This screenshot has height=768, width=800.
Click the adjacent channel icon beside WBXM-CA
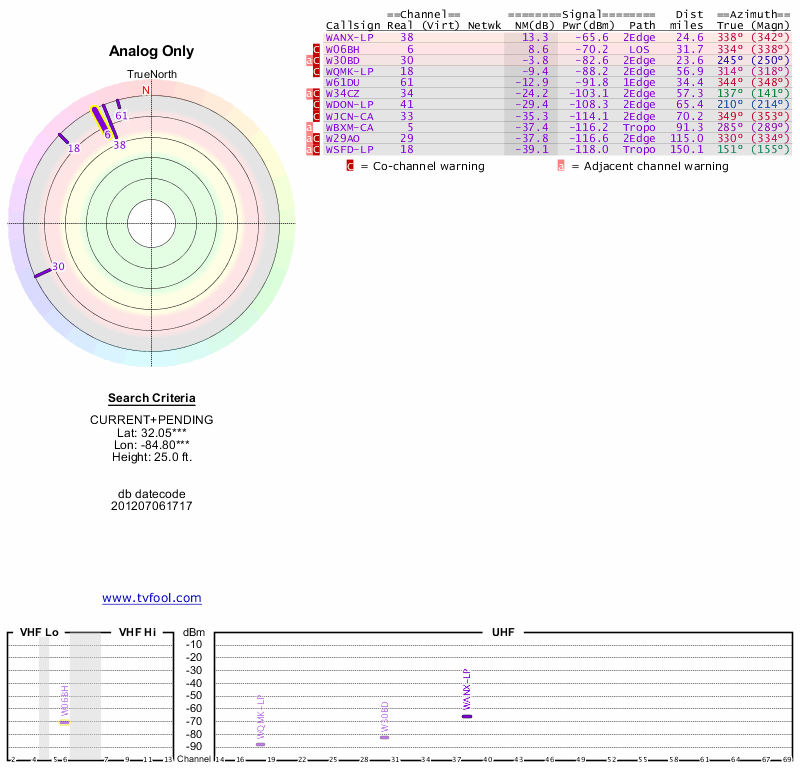(309, 128)
